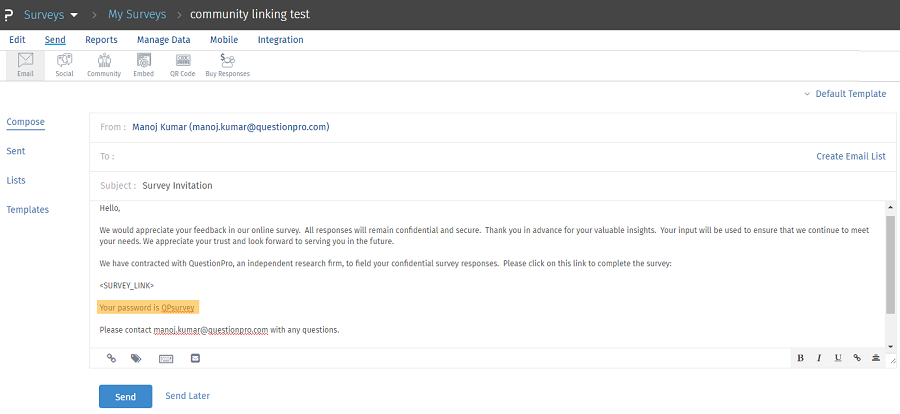This screenshot has height=414, width=900.
Task: Open the Embed survey option
Action: coord(143,65)
